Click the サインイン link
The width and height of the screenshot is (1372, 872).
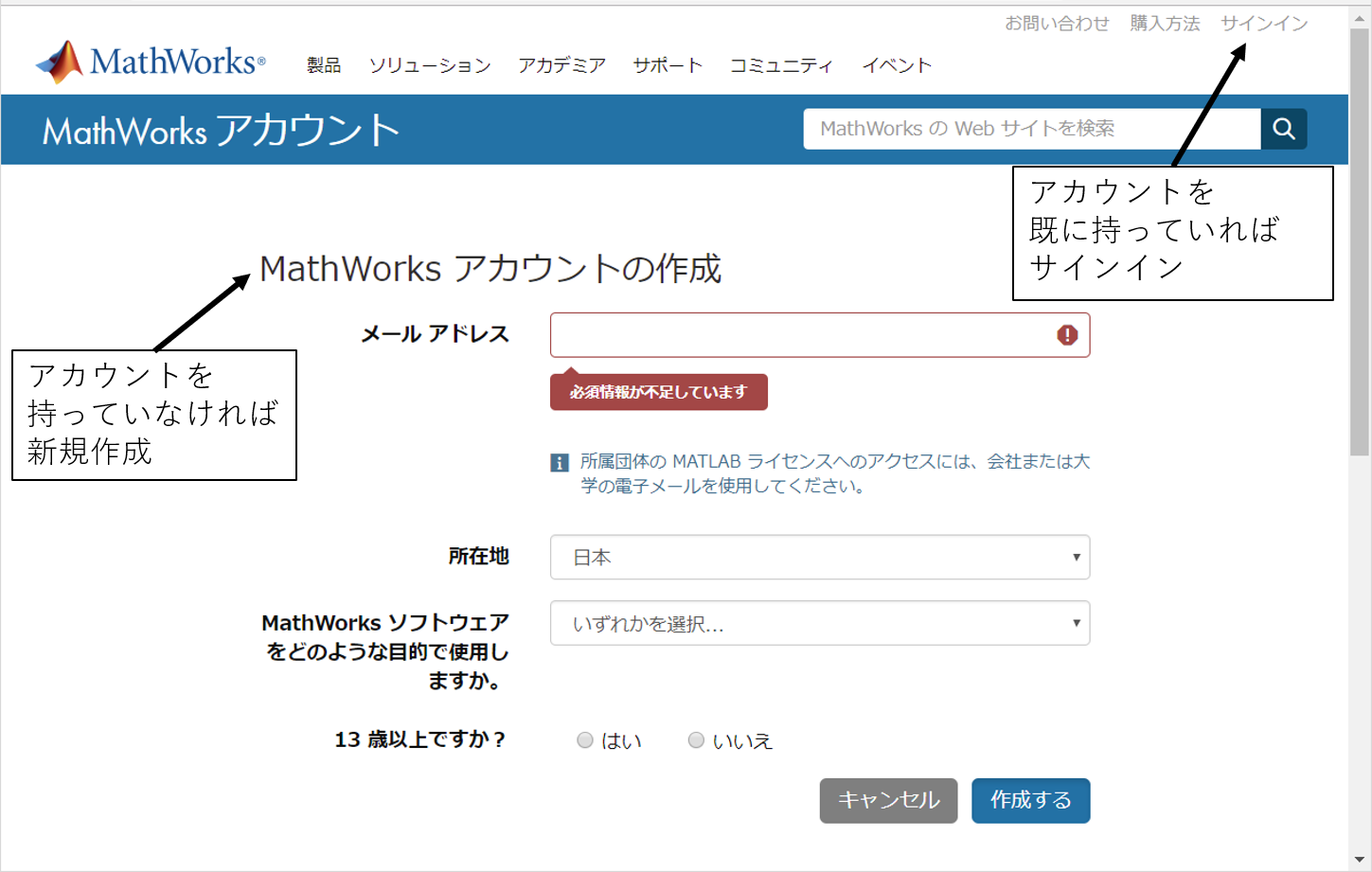pos(1264,24)
